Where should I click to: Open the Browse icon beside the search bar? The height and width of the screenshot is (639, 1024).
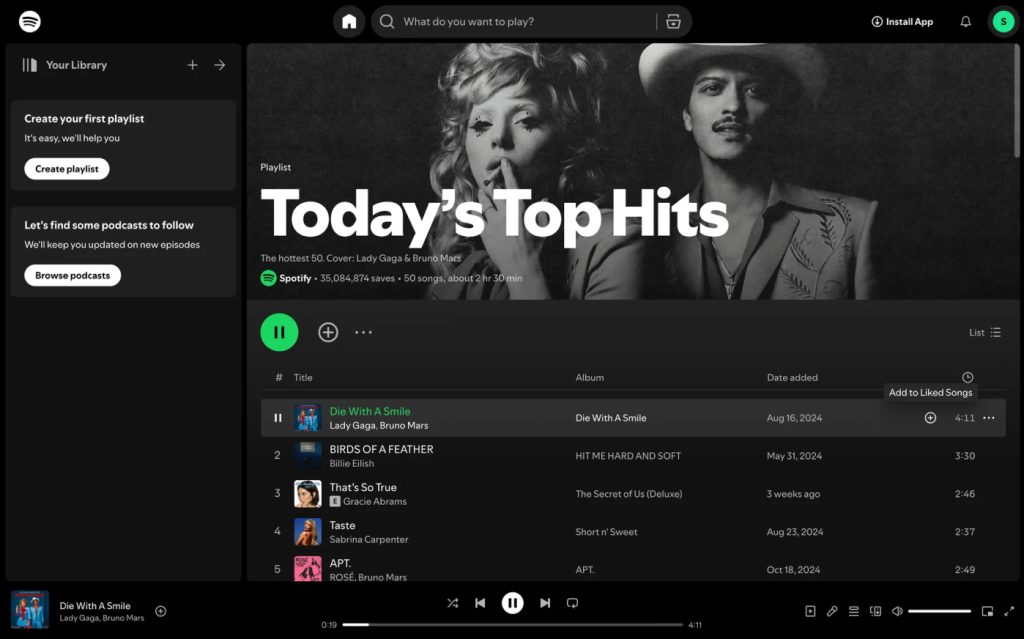[x=673, y=20]
